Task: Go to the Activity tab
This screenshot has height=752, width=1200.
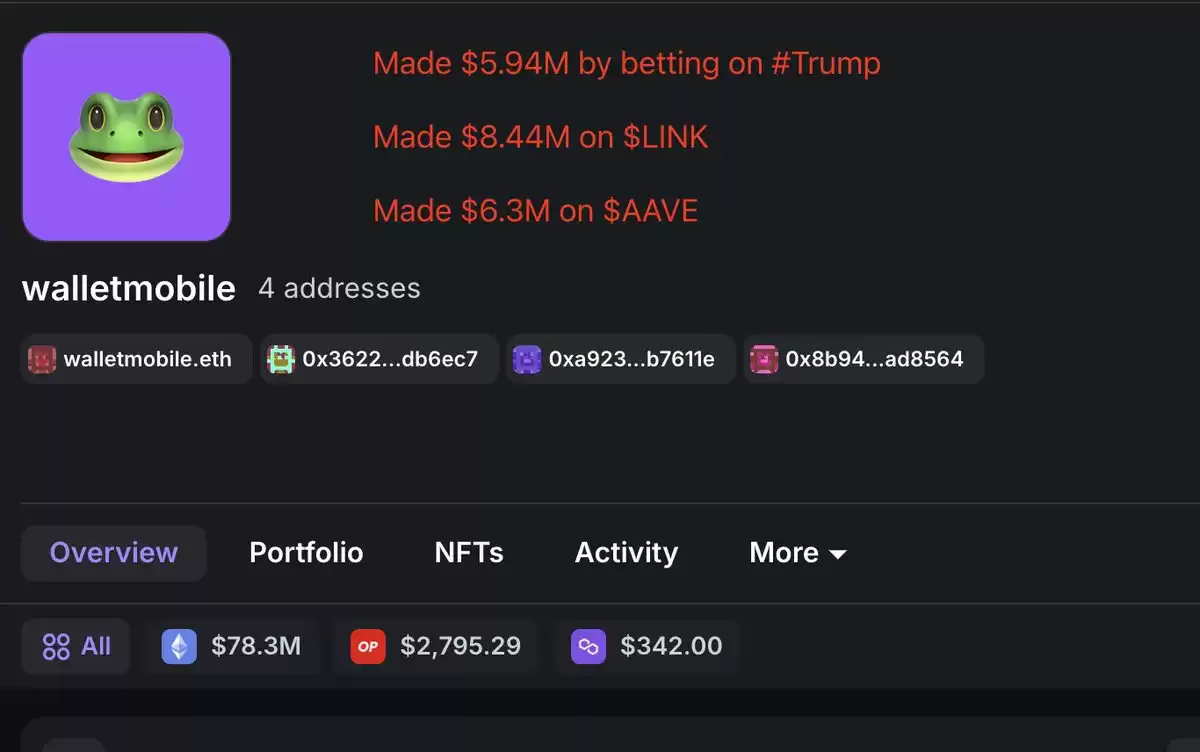Action: (626, 553)
